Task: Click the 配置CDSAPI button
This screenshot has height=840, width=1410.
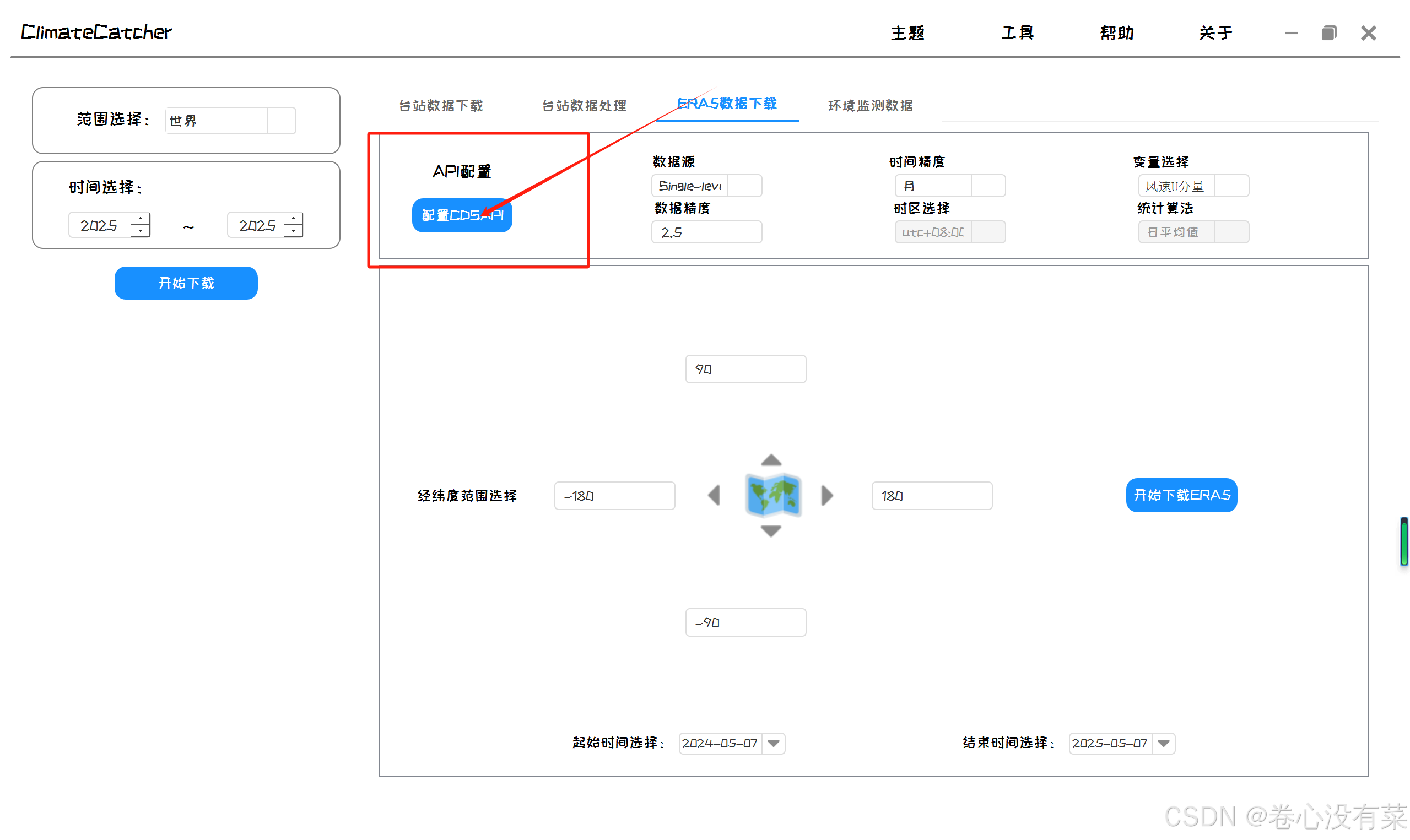Action: (462, 215)
